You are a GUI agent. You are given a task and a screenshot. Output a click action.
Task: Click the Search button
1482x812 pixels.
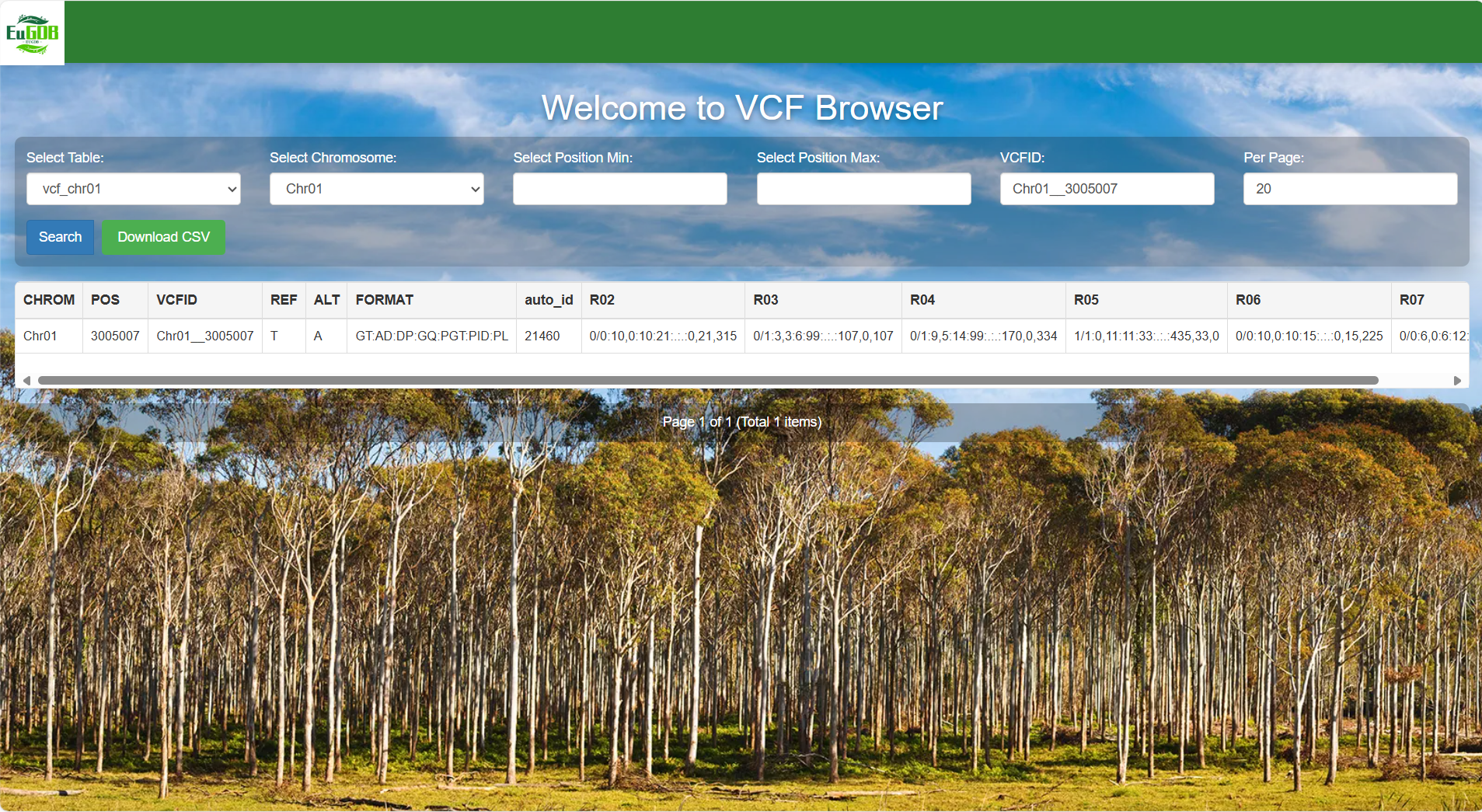(60, 237)
